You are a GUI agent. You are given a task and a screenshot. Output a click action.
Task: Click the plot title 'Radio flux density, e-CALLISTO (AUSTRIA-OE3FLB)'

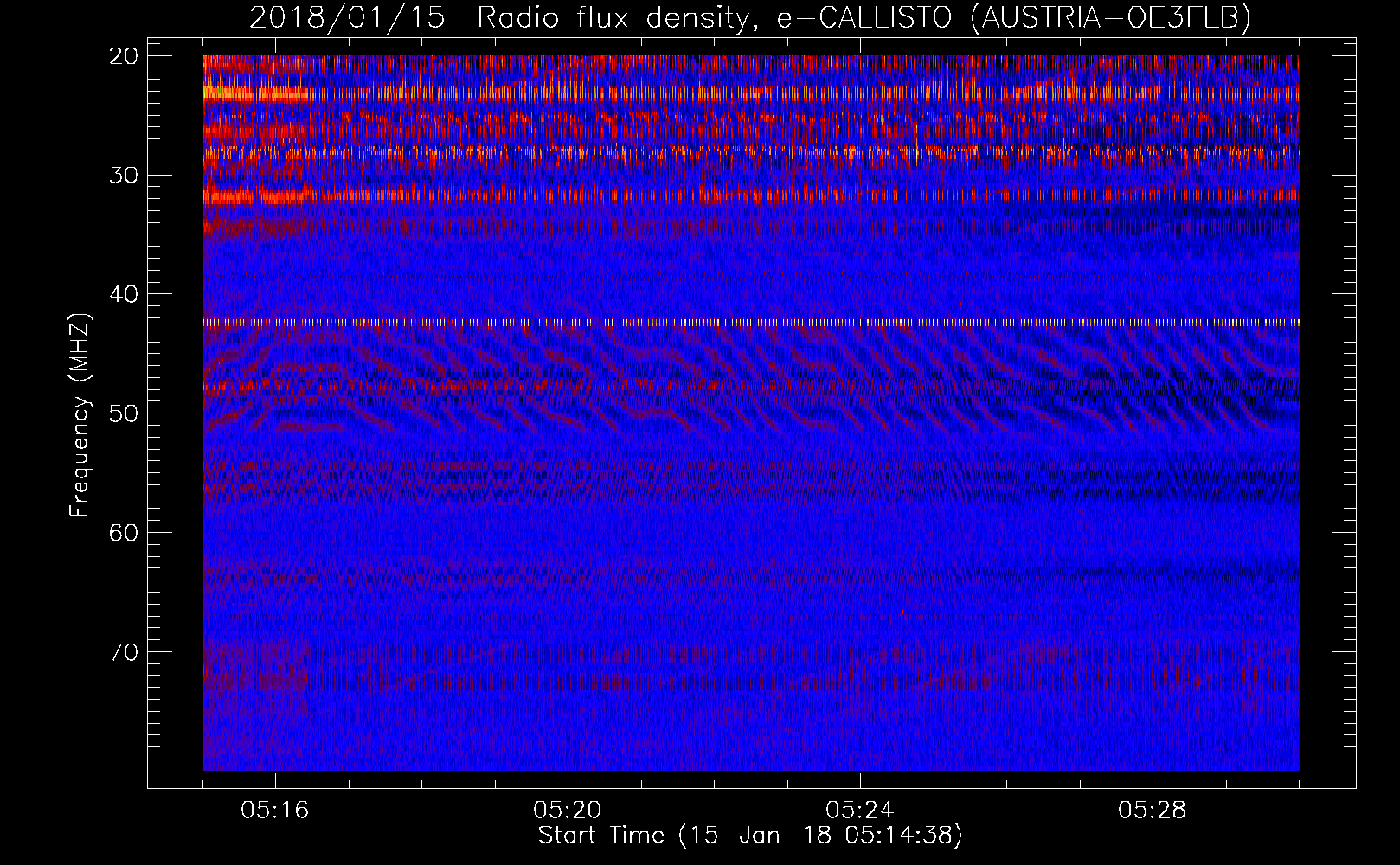pos(864,17)
